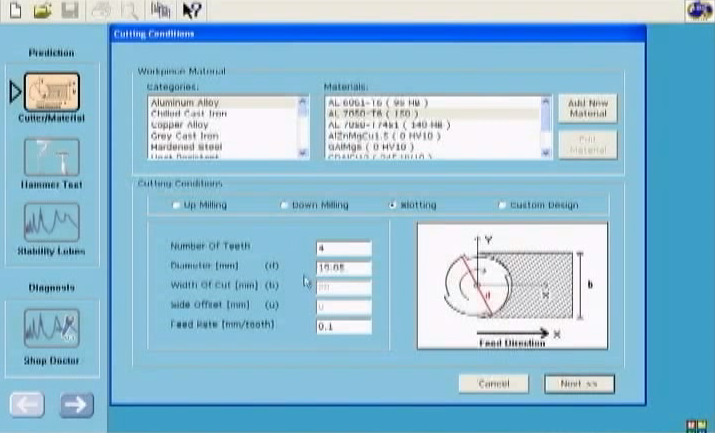The height and width of the screenshot is (433, 715).
Task: Click the Print Preview magnifier icon
Action: [130, 10]
